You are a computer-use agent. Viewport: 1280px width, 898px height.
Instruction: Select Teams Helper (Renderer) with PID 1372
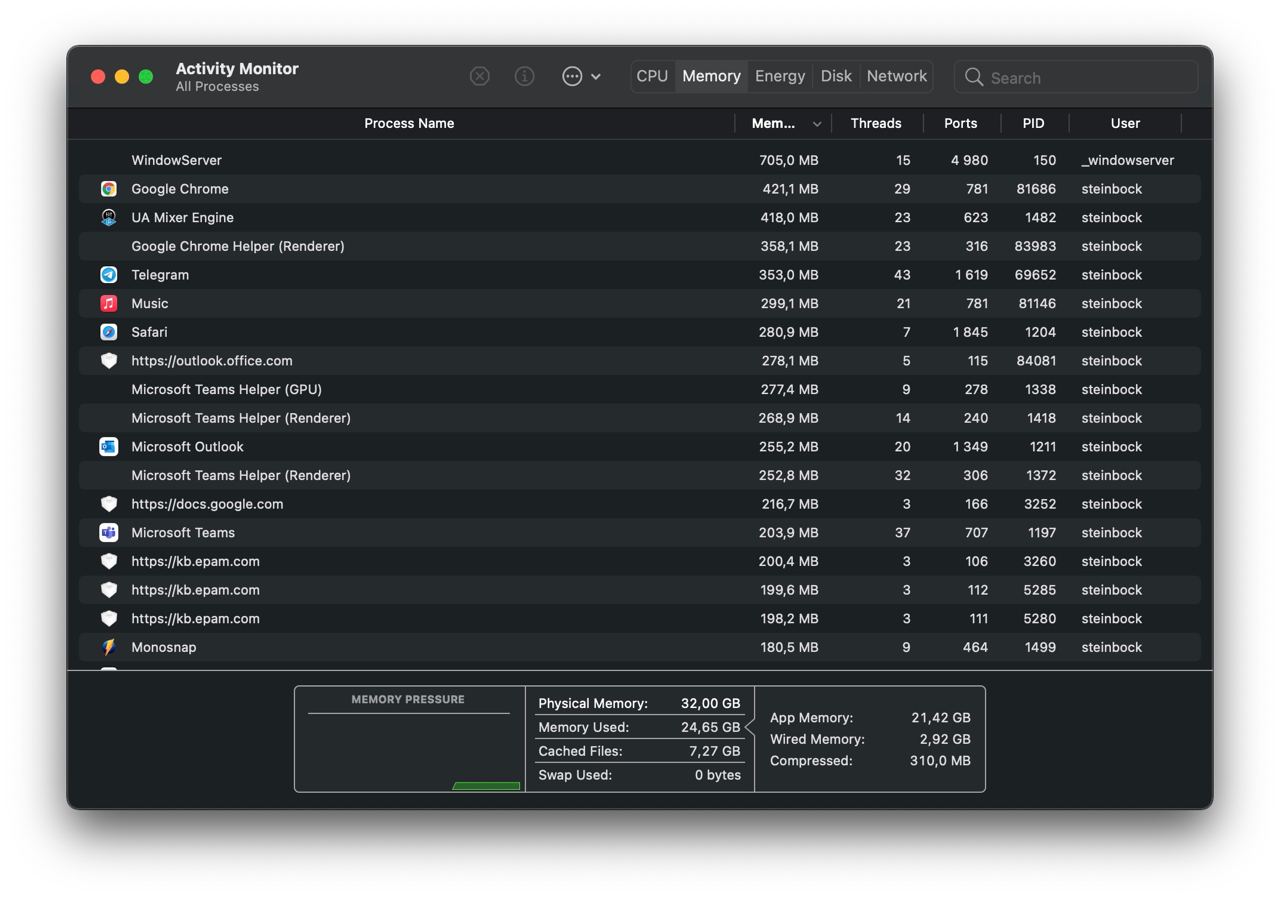[640, 475]
